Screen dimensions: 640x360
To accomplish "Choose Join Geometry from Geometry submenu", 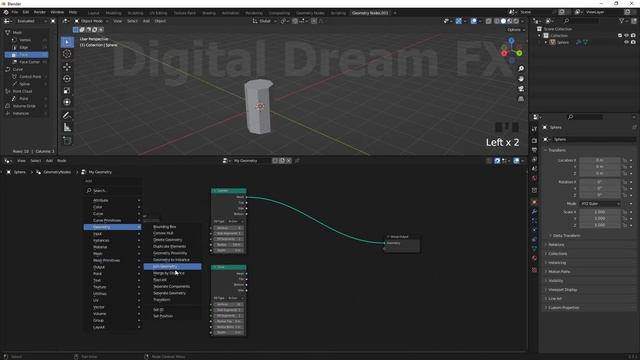I will click(x=172, y=267).
